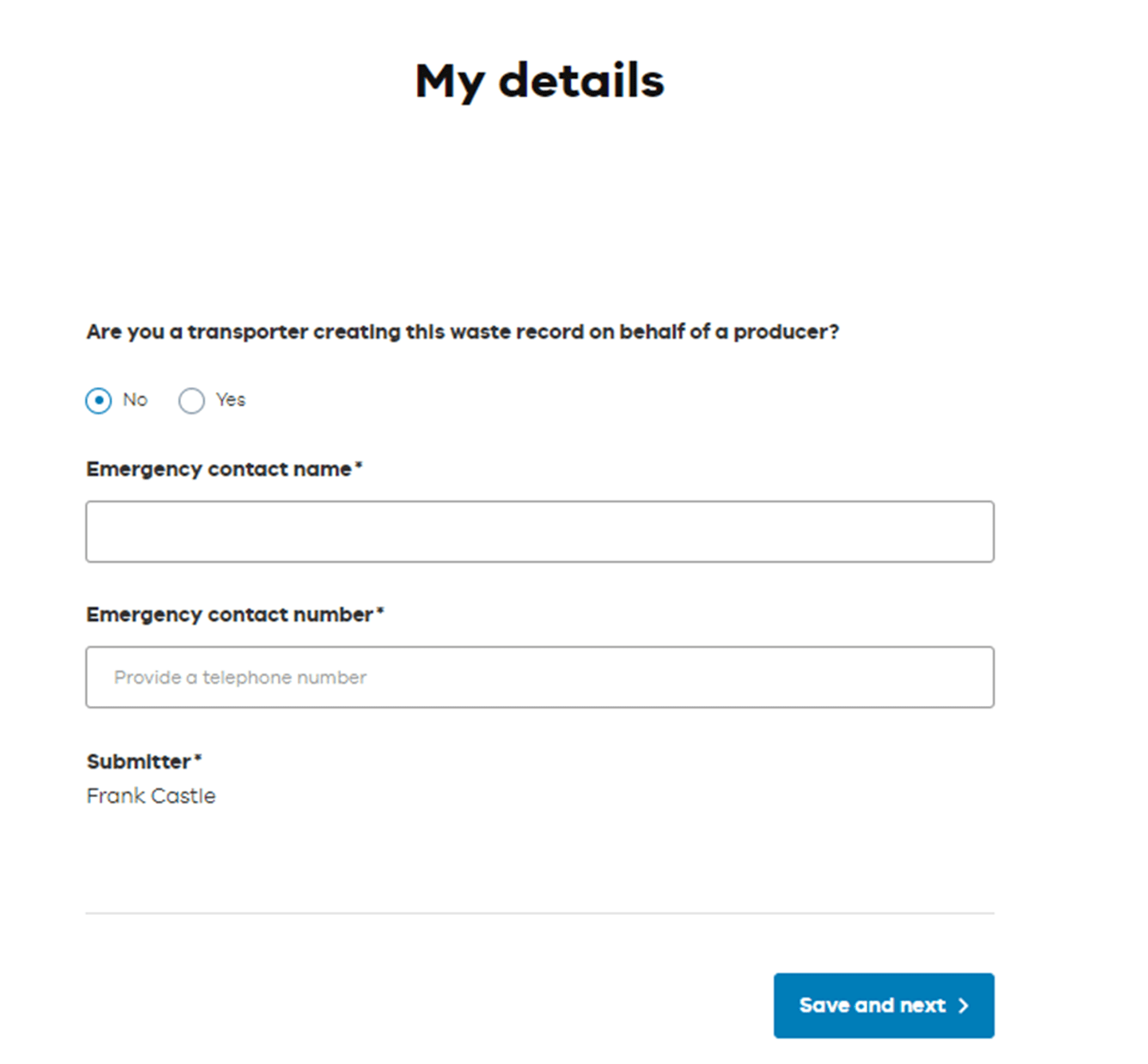The width and height of the screenshot is (1148, 1064).
Task: Click the field with placeholder Provide a telephone number
Action: [x=540, y=677]
